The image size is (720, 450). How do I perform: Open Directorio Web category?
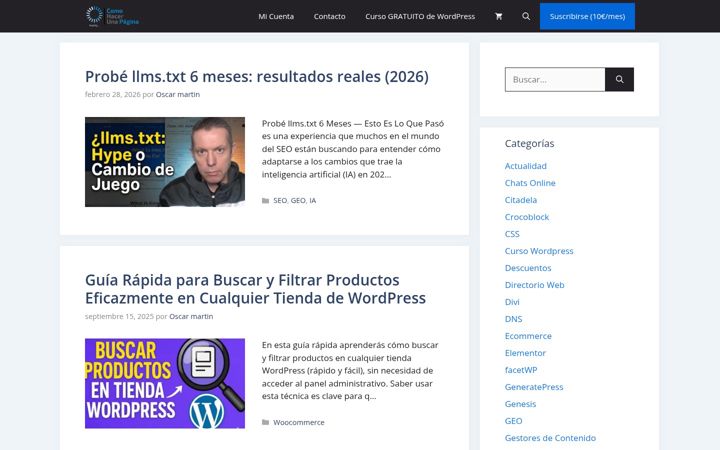(x=534, y=285)
